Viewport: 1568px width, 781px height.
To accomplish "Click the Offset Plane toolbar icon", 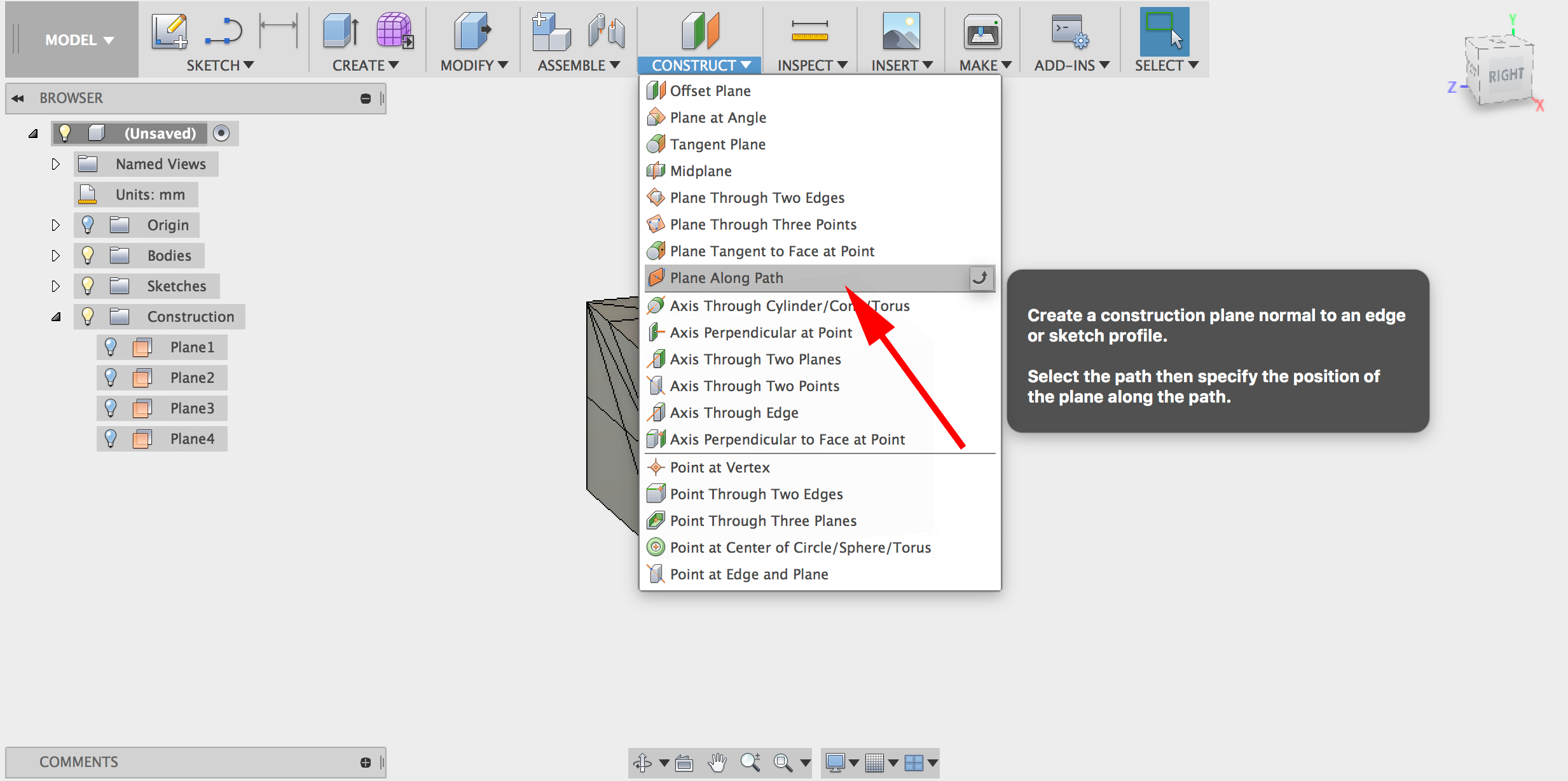I will [700, 31].
